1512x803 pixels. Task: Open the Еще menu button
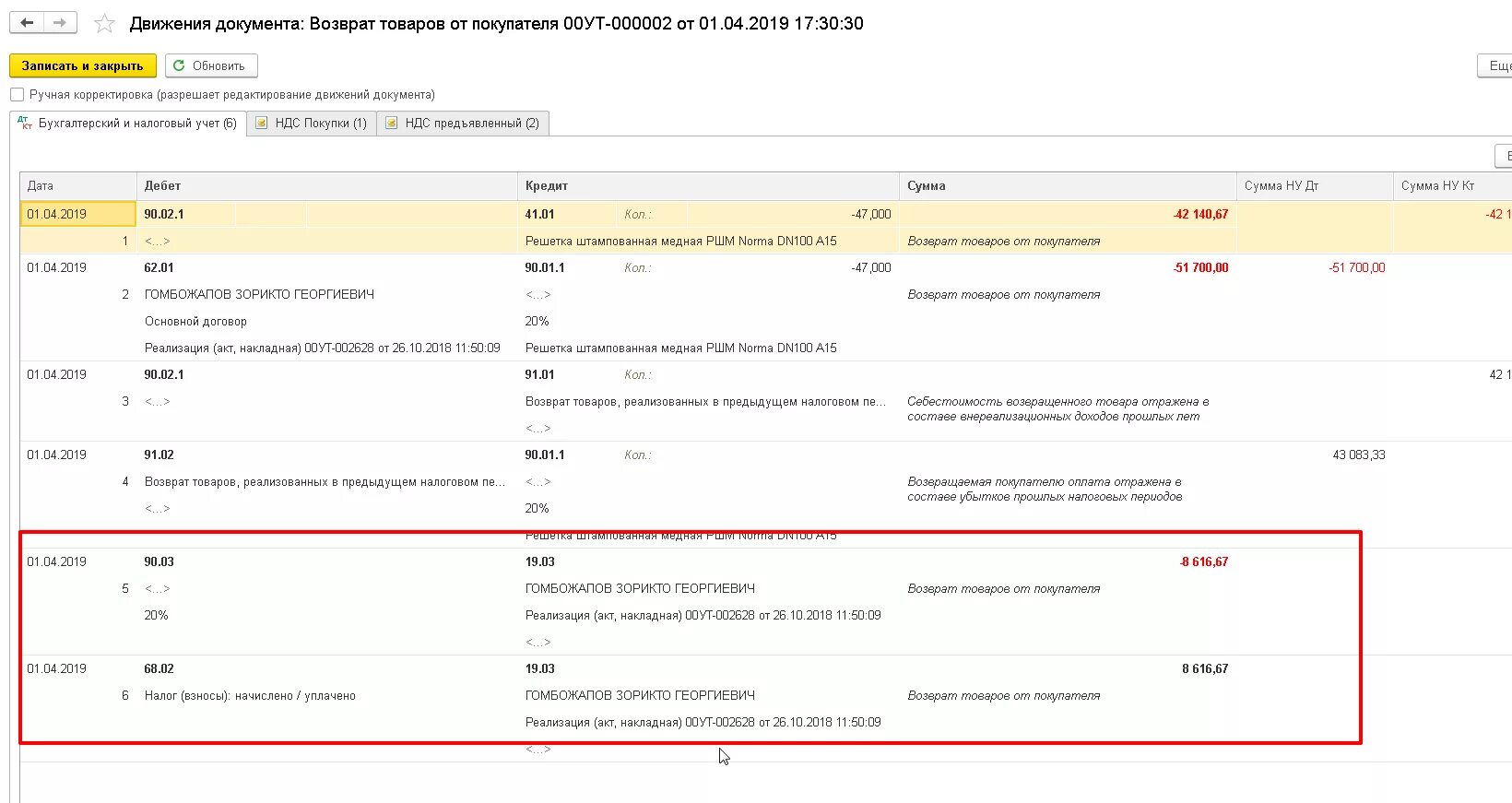coord(1495,65)
